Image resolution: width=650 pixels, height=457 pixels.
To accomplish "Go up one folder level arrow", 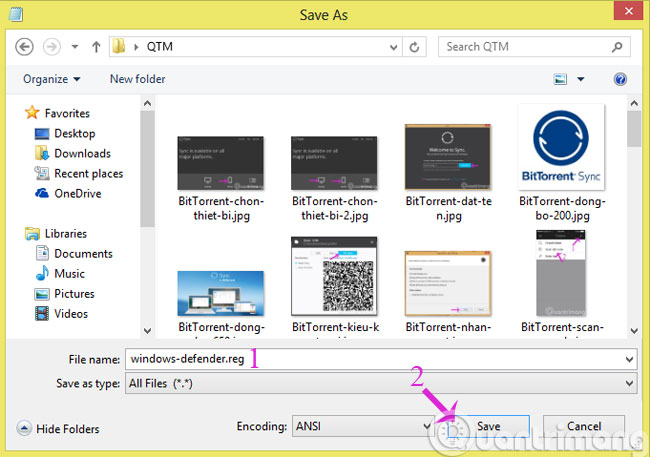I will click(x=96, y=47).
